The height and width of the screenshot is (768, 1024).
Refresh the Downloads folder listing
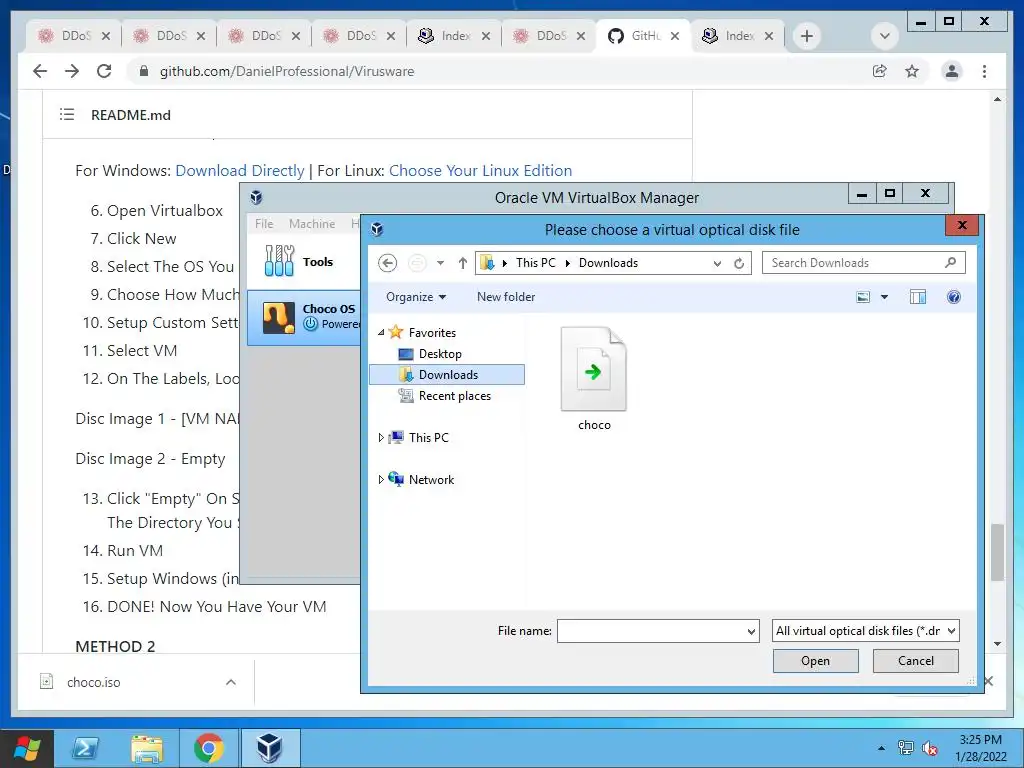739,263
